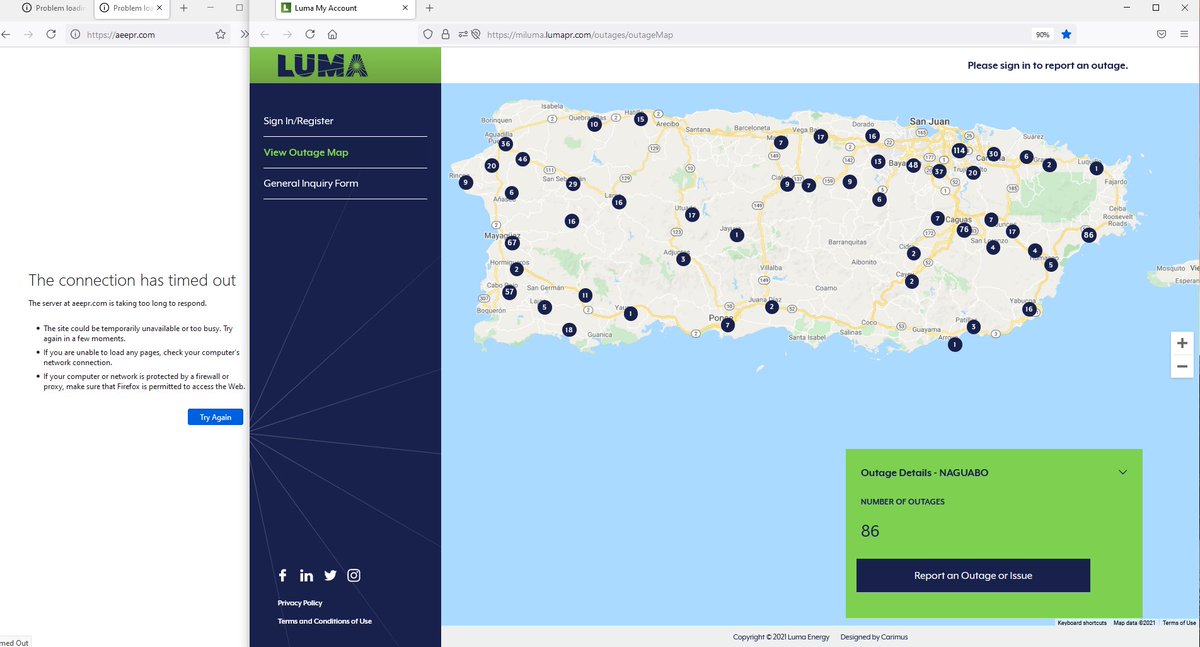The height and width of the screenshot is (647, 1200).
Task: Select the Twitter icon in sidebar
Action: coord(330,575)
